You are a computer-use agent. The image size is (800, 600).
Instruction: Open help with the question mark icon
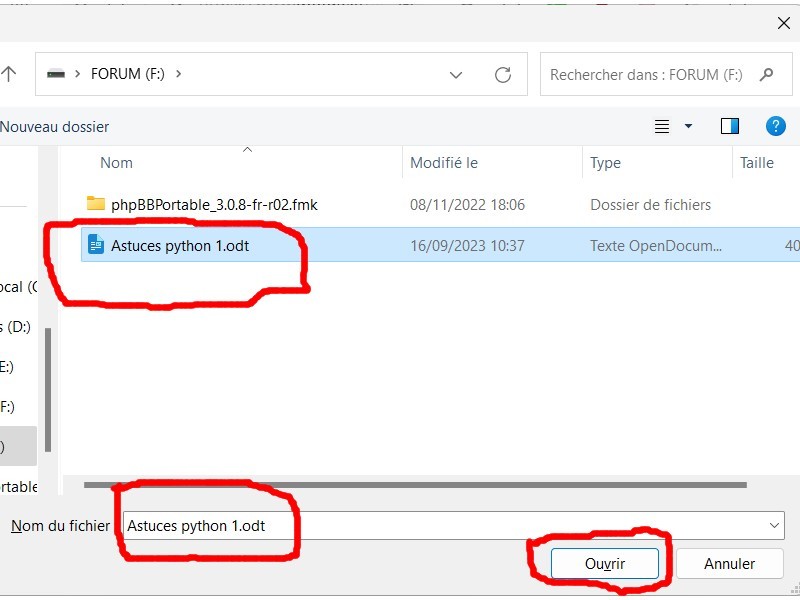[775, 126]
